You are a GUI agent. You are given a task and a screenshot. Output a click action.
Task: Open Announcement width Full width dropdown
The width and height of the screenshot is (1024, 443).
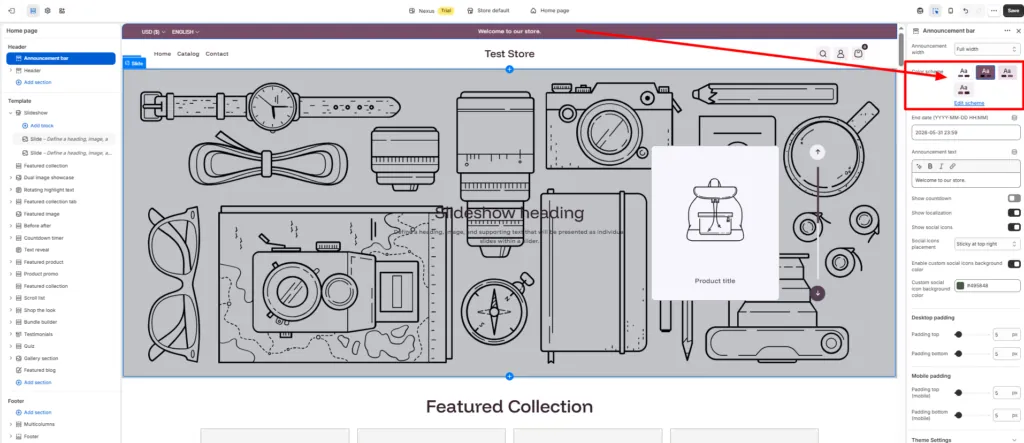pos(986,49)
